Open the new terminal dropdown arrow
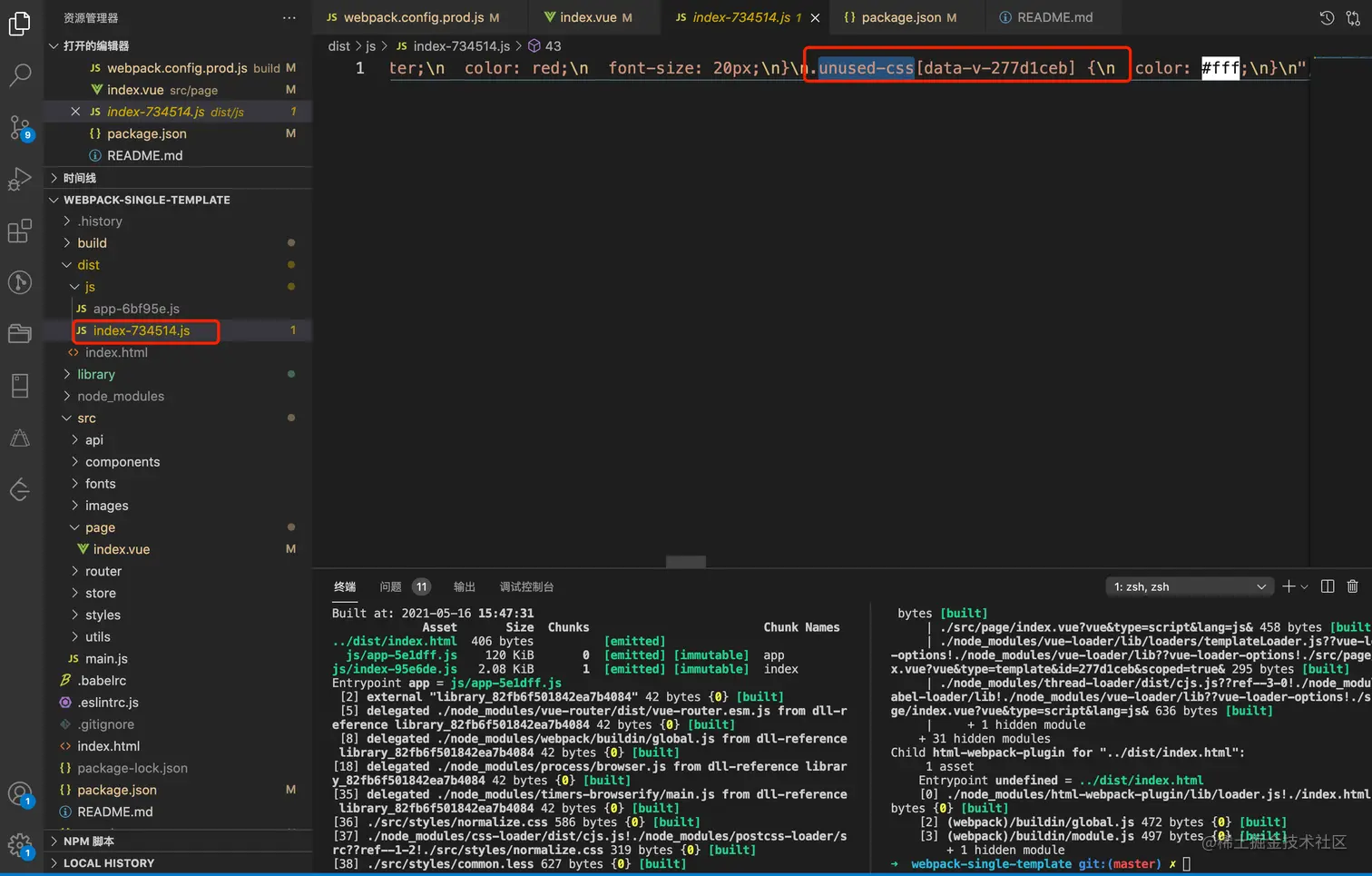This screenshot has height=876, width=1372. coord(1304,587)
